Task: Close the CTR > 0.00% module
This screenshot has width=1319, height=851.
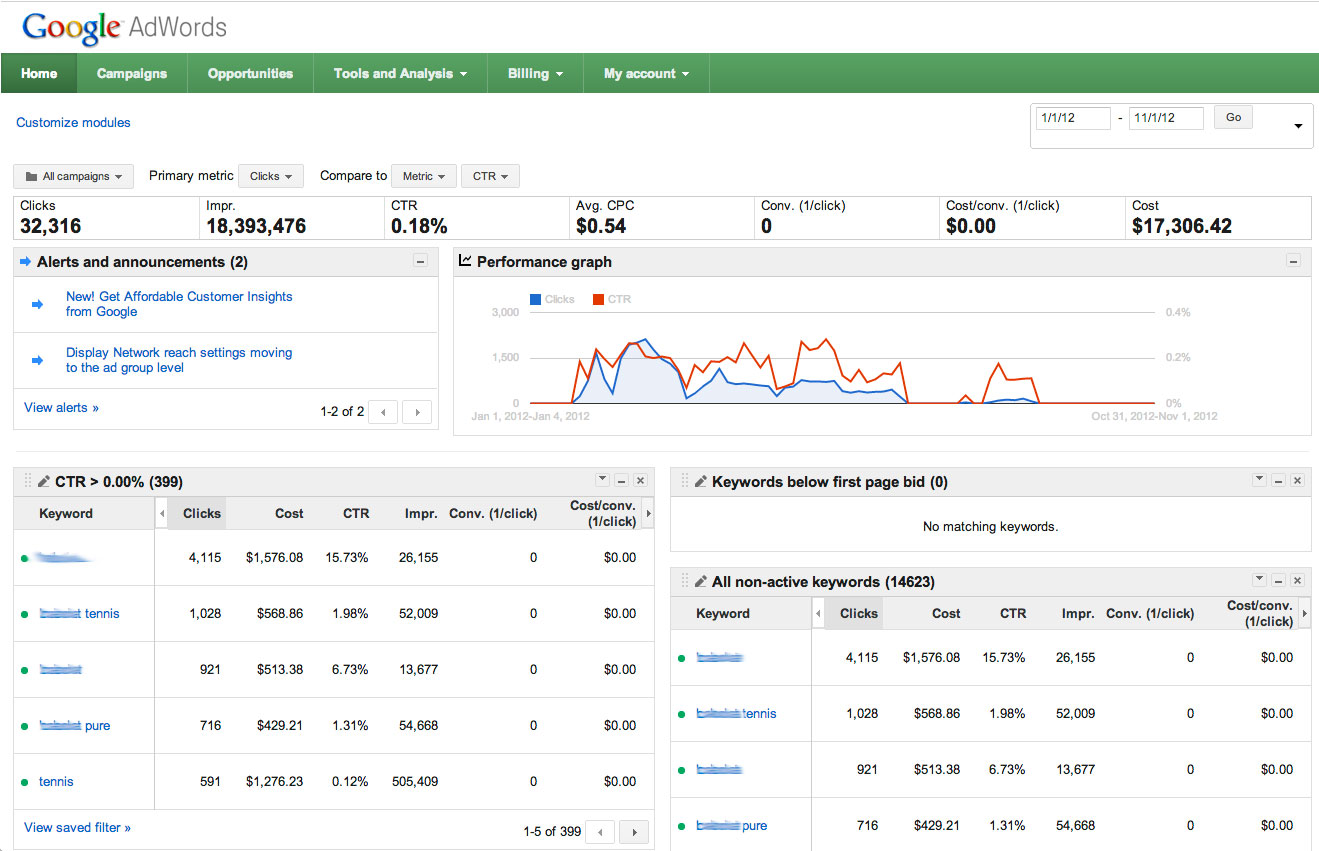Action: [x=640, y=481]
